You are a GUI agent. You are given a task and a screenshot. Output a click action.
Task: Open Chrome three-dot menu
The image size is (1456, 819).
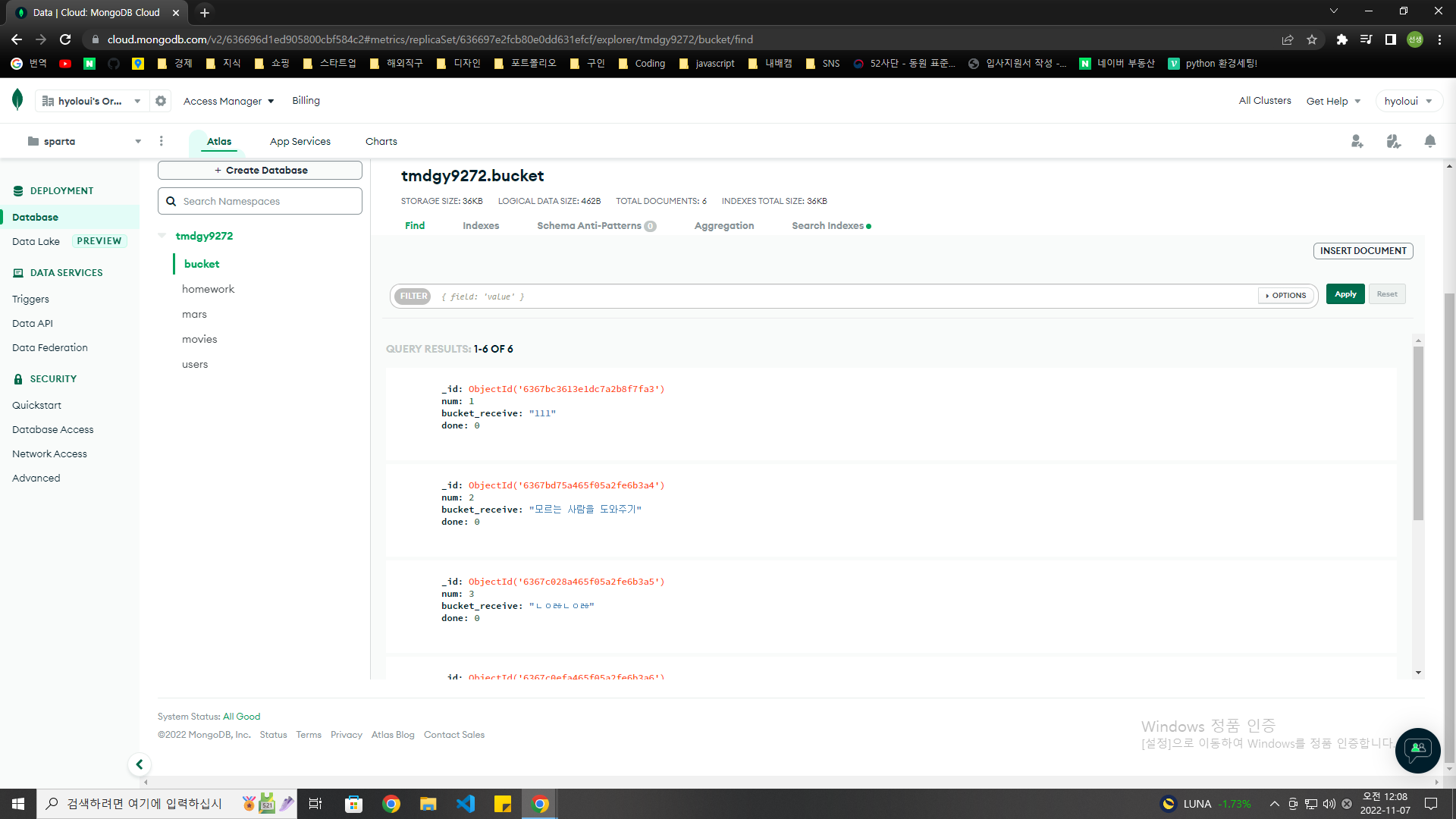pos(1439,39)
